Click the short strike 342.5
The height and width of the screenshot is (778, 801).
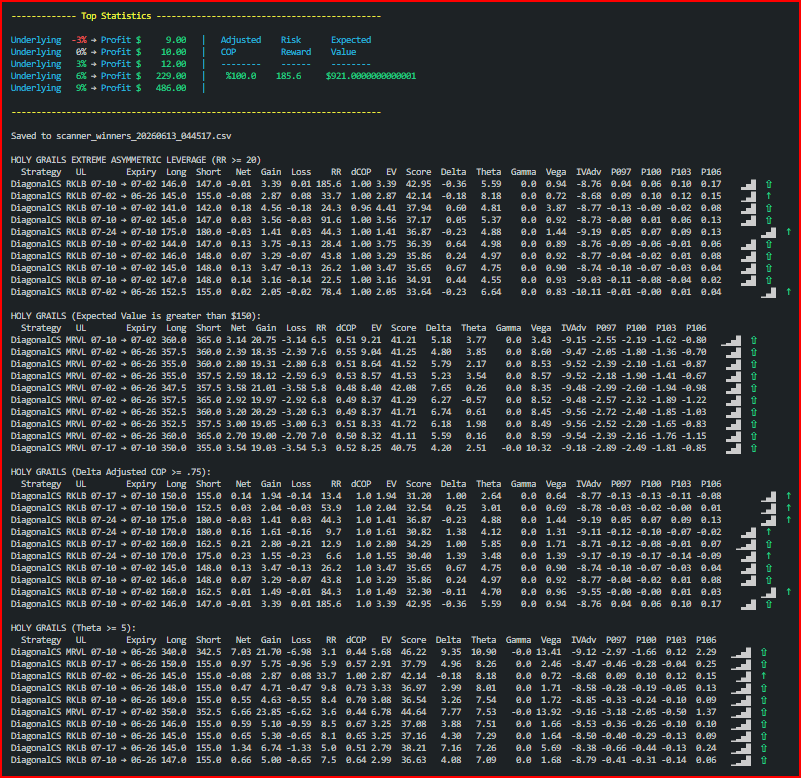click(x=208, y=652)
